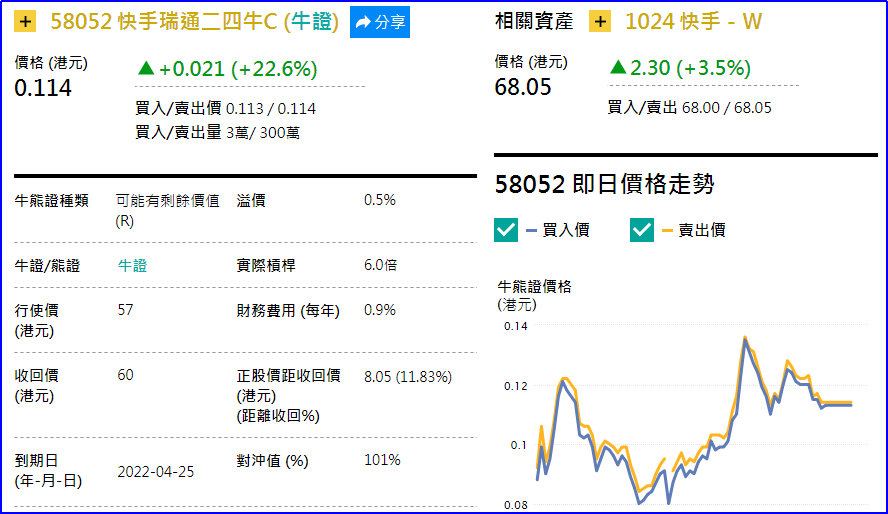
Task: Click the 實際槓桿 value 6.0倍
Action: [381, 264]
